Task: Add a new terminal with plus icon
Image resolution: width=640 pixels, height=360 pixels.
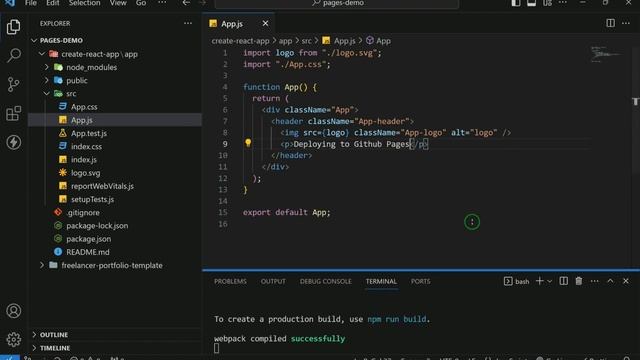Action: click(x=539, y=281)
